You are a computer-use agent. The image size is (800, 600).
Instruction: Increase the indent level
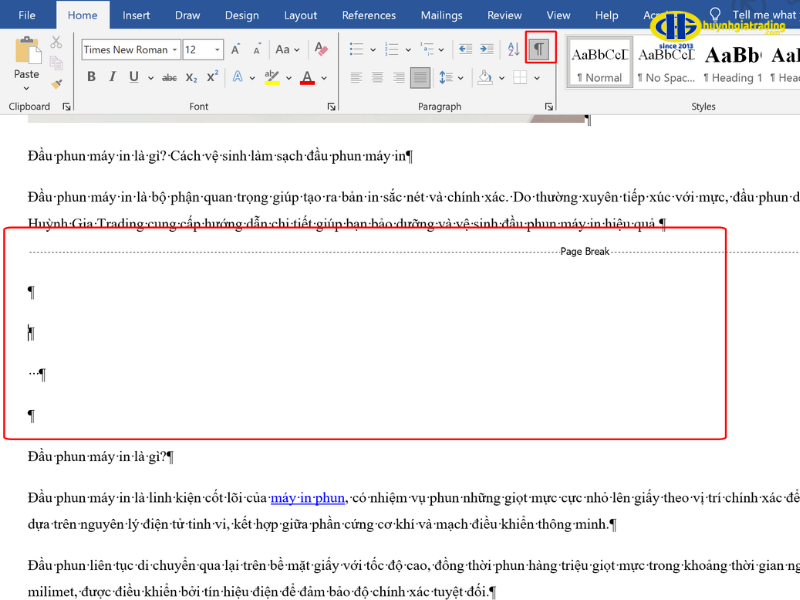[x=486, y=48]
